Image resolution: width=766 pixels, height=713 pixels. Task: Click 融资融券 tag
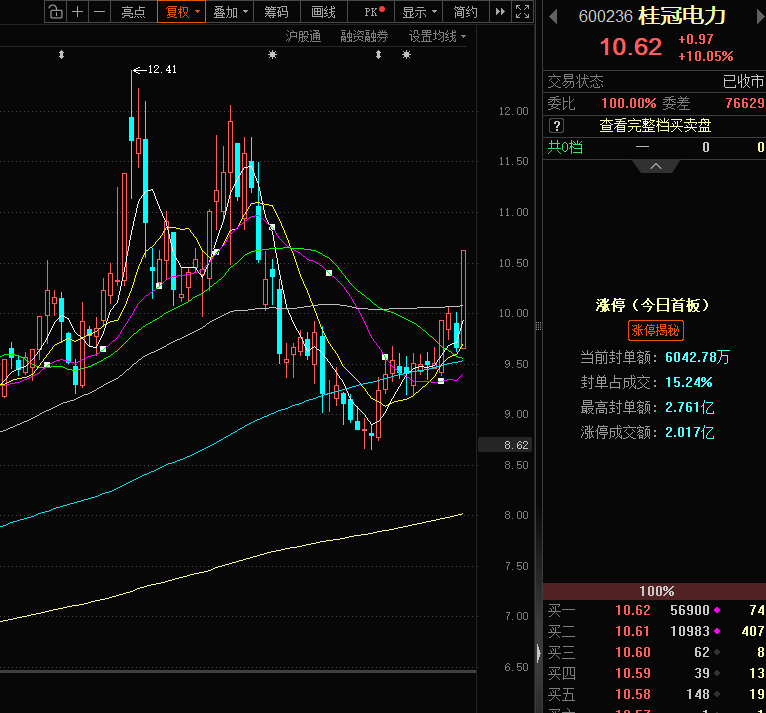coord(364,36)
